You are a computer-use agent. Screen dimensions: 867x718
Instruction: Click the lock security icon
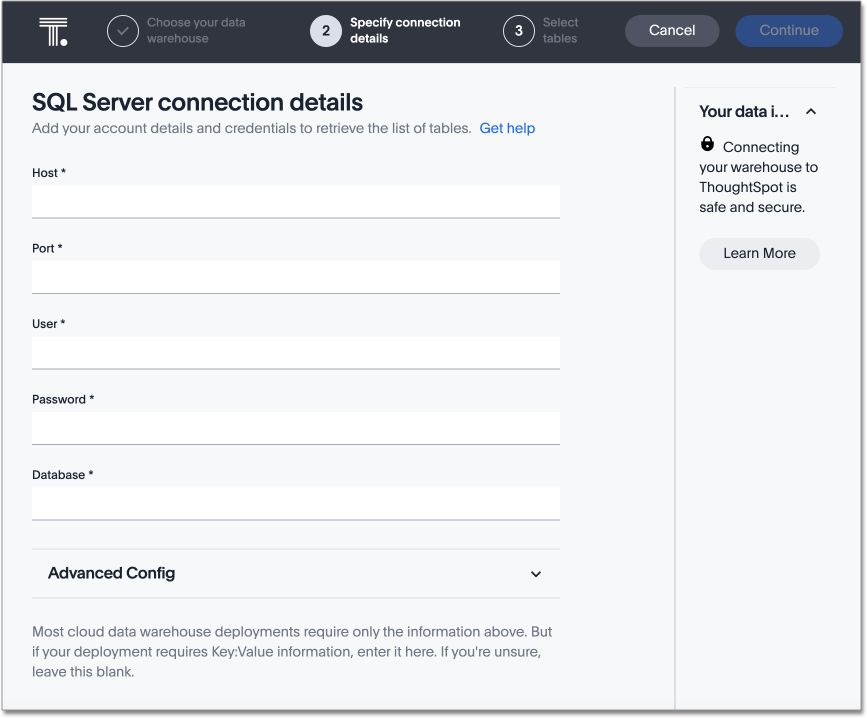(x=708, y=144)
